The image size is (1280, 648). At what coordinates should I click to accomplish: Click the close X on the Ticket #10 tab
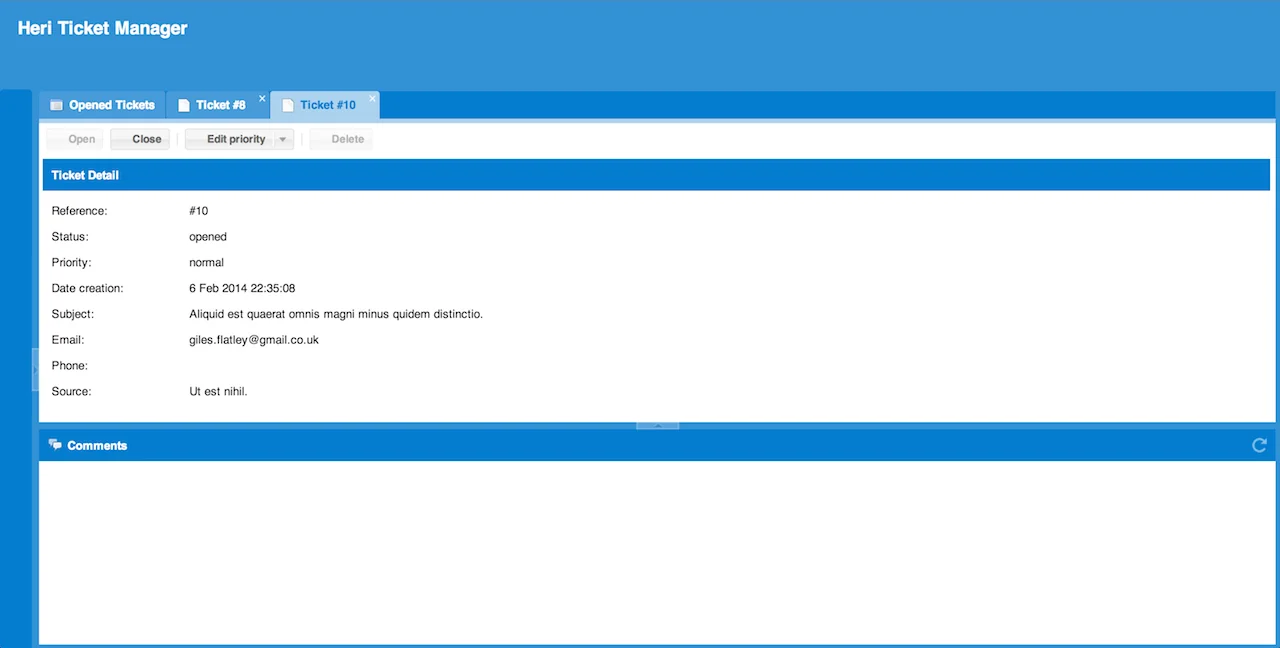point(372,99)
